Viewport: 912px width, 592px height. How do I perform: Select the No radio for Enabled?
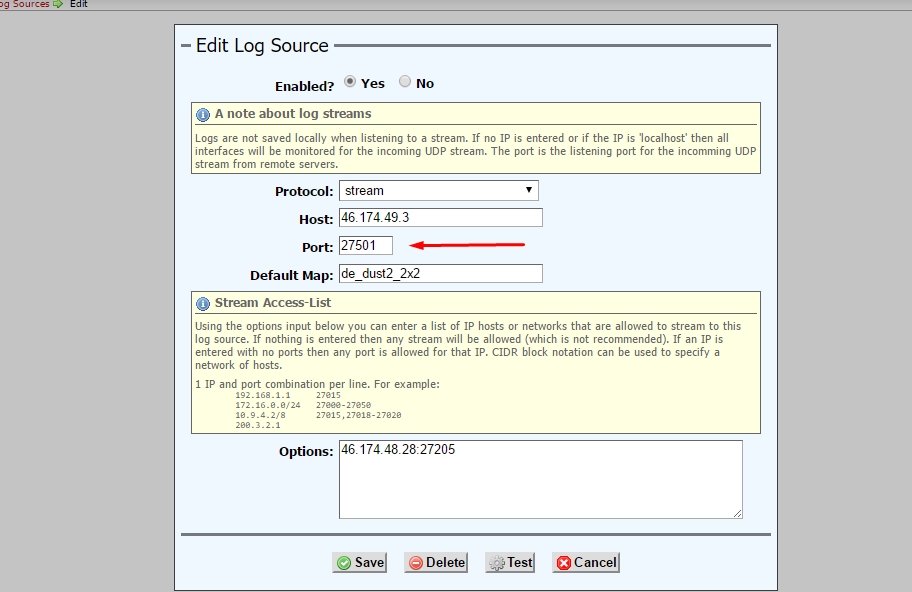tap(405, 82)
